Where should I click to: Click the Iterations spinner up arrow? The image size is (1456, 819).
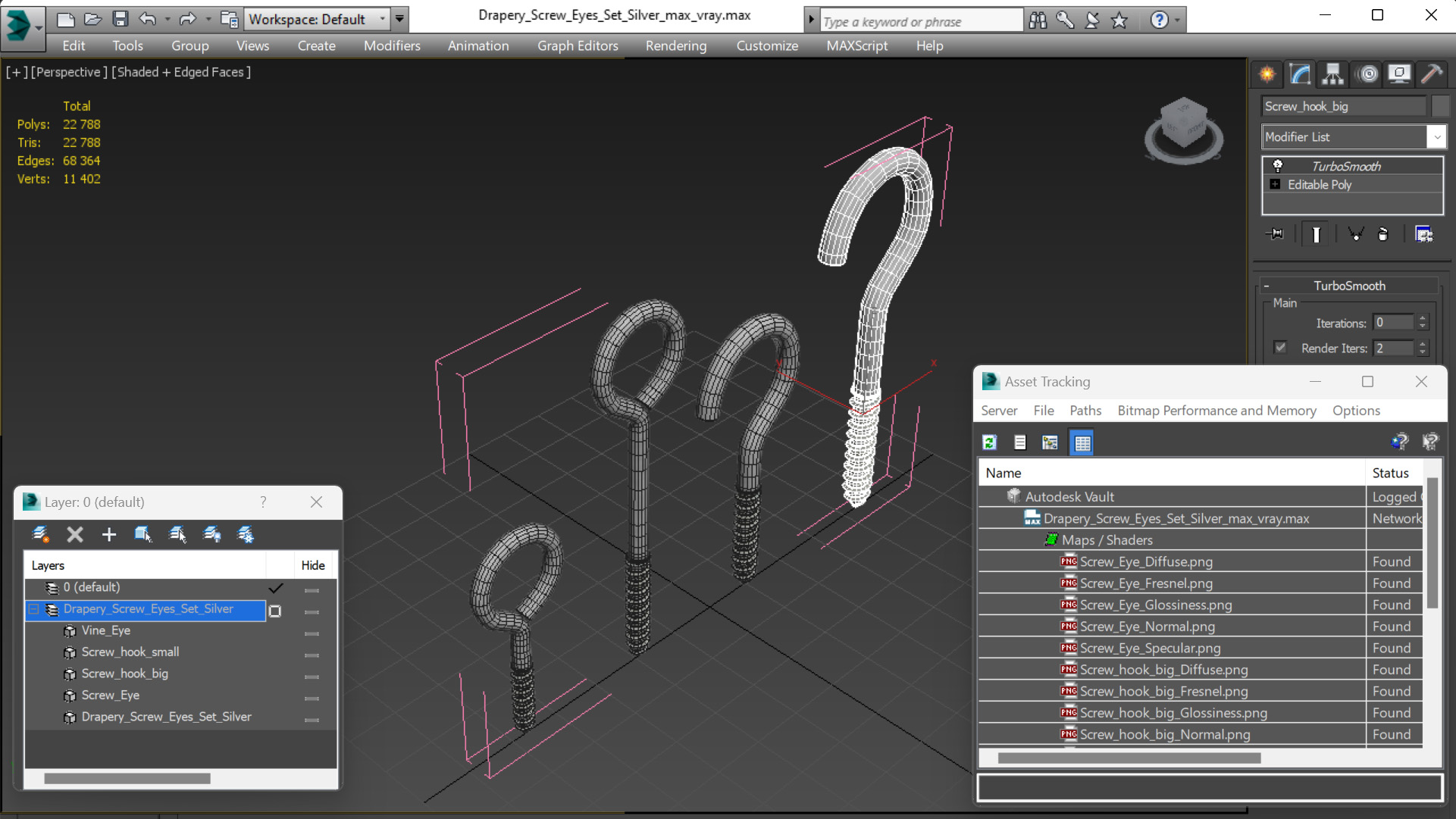pos(1423,318)
